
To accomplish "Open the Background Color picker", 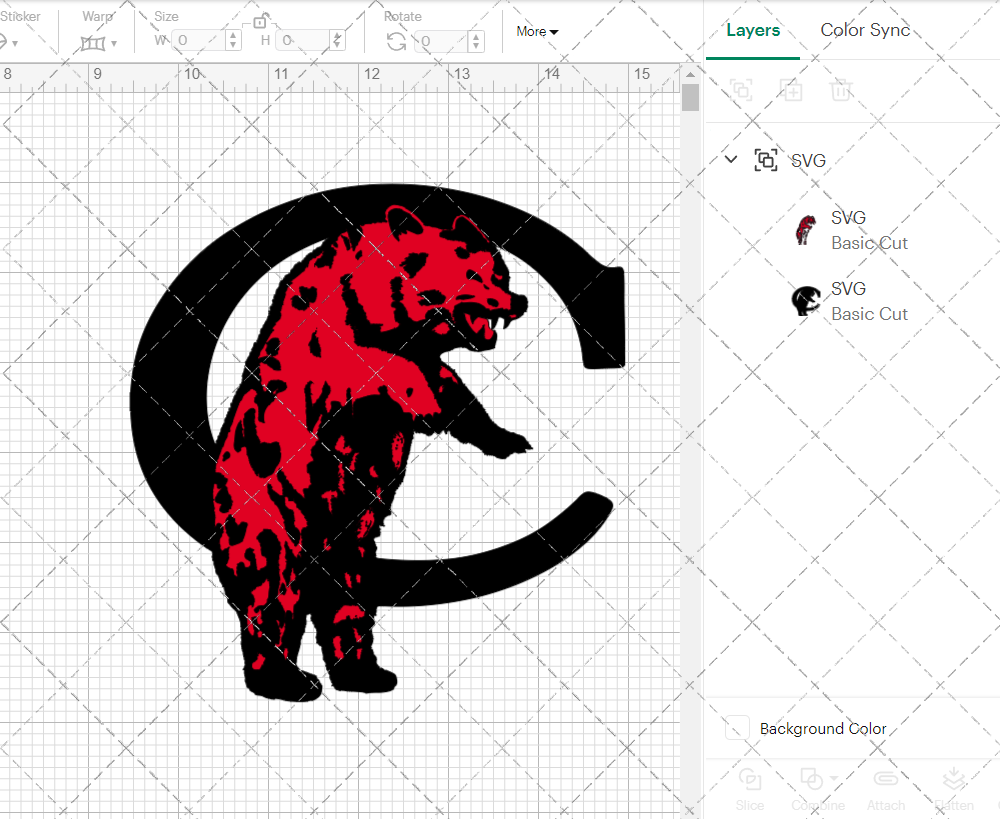I will (736, 729).
